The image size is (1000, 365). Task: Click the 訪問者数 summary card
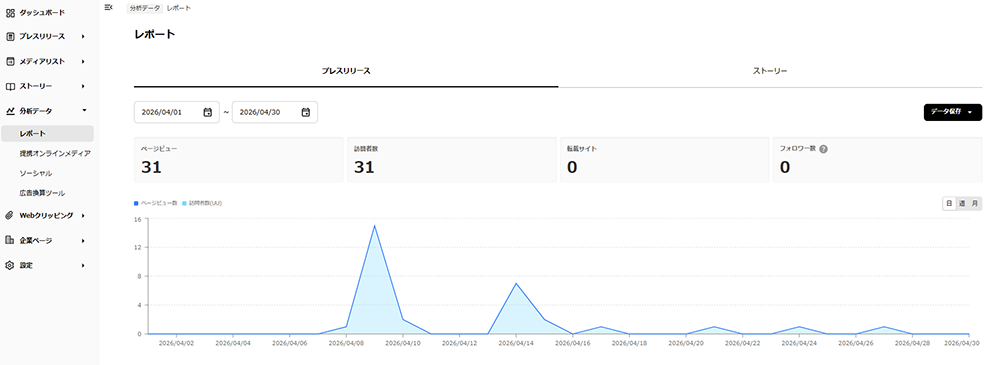(x=452, y=160)
